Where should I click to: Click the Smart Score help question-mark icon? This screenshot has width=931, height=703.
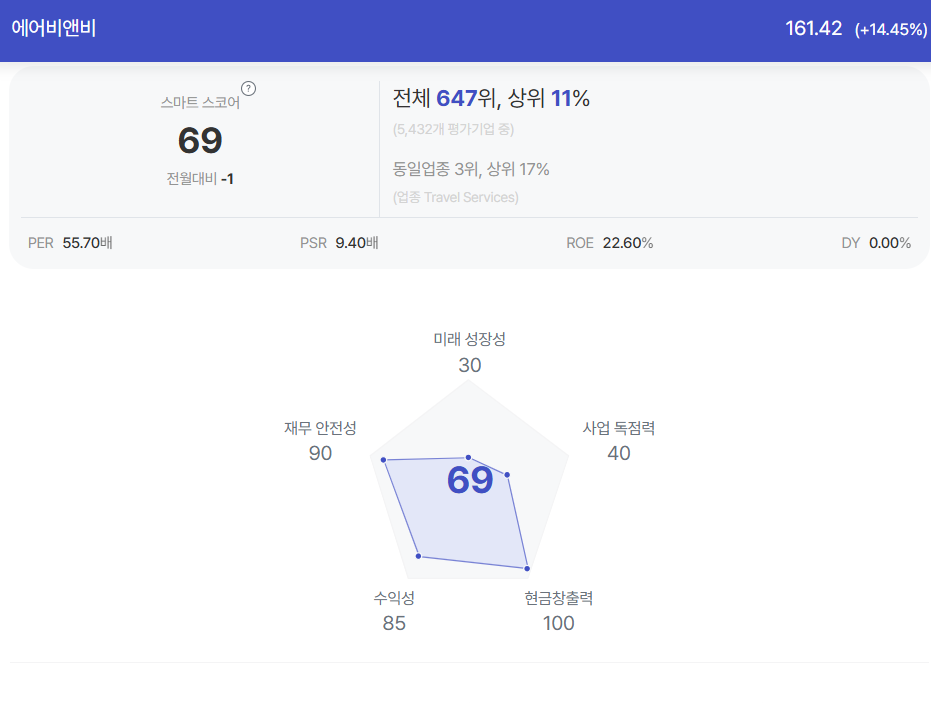coord(248,88)
